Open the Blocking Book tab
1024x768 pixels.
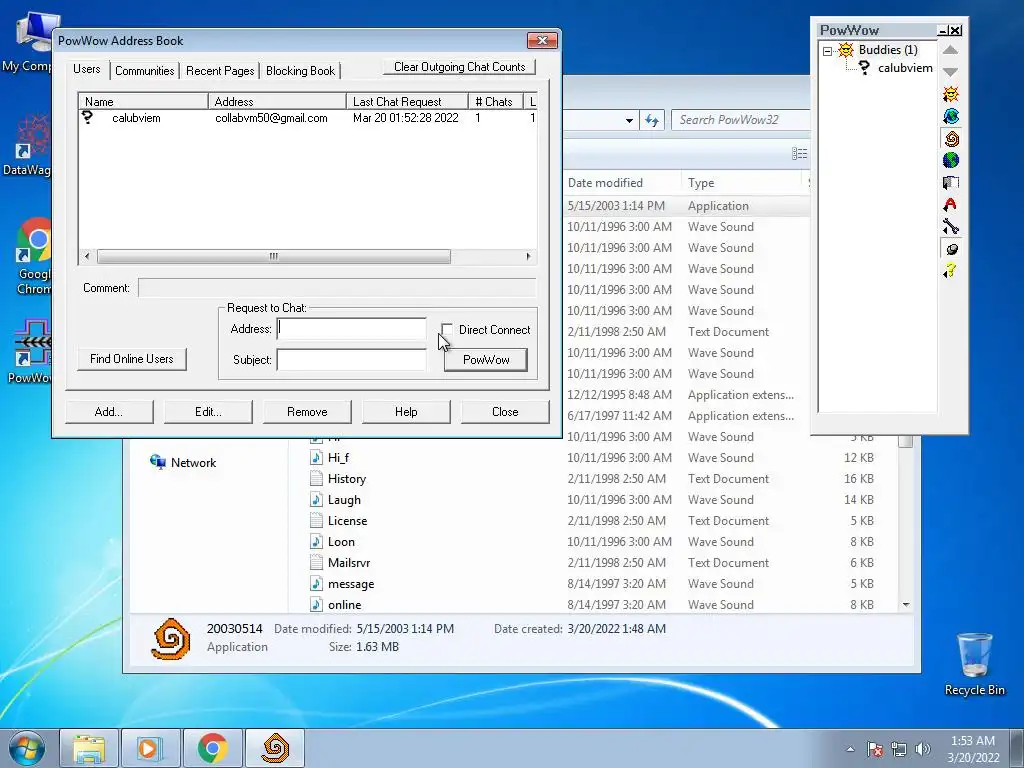[x=300, y=71]
